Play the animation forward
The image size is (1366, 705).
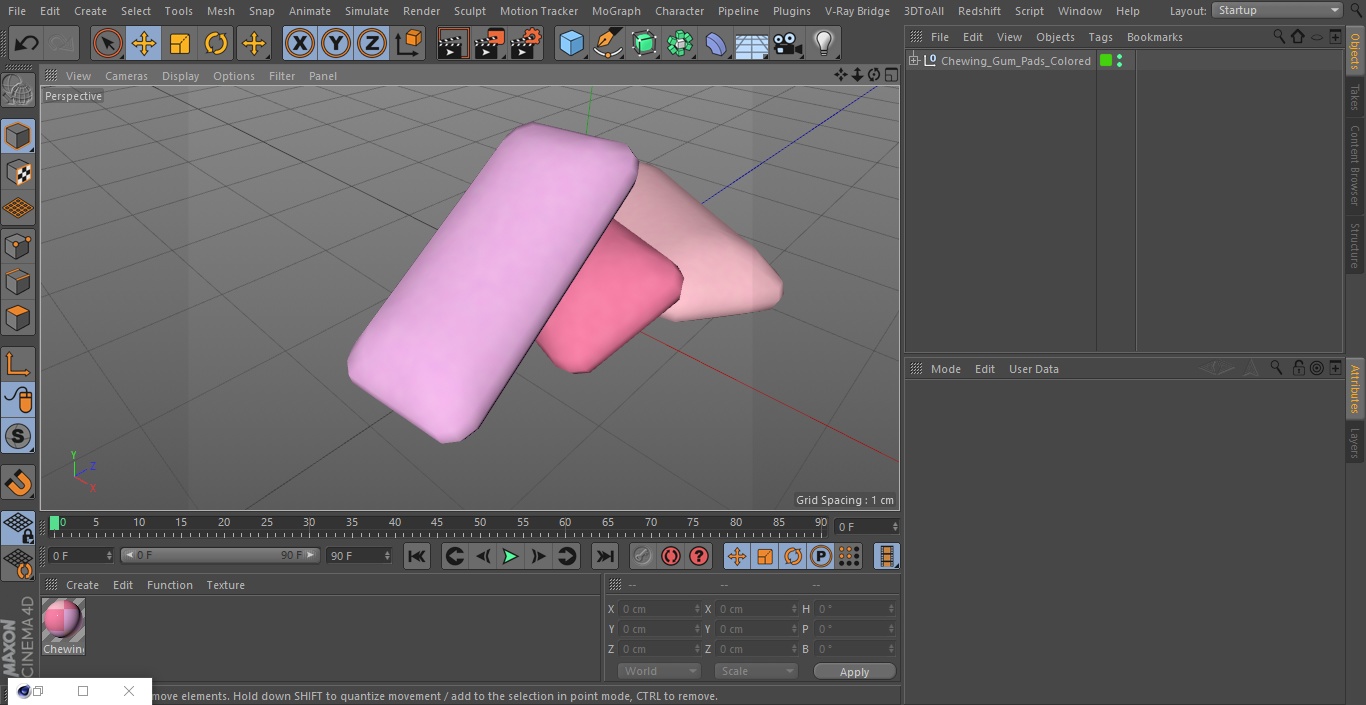click(x=510, y=556)
